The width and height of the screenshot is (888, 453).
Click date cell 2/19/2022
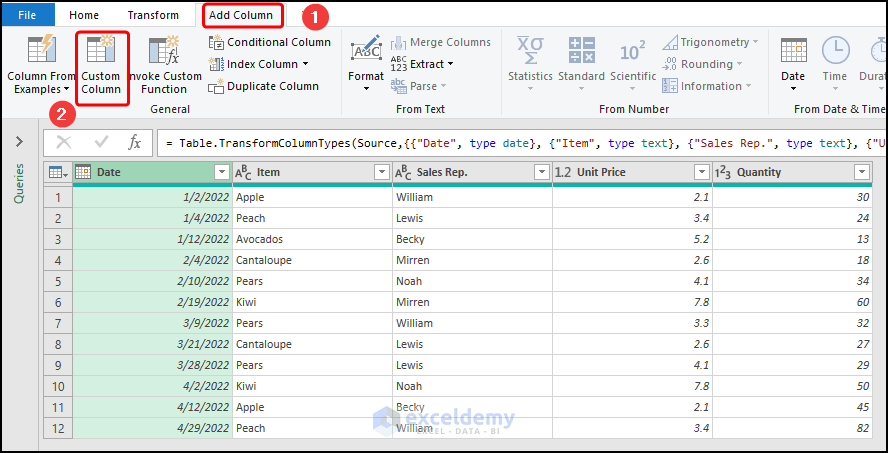[153, 302]
